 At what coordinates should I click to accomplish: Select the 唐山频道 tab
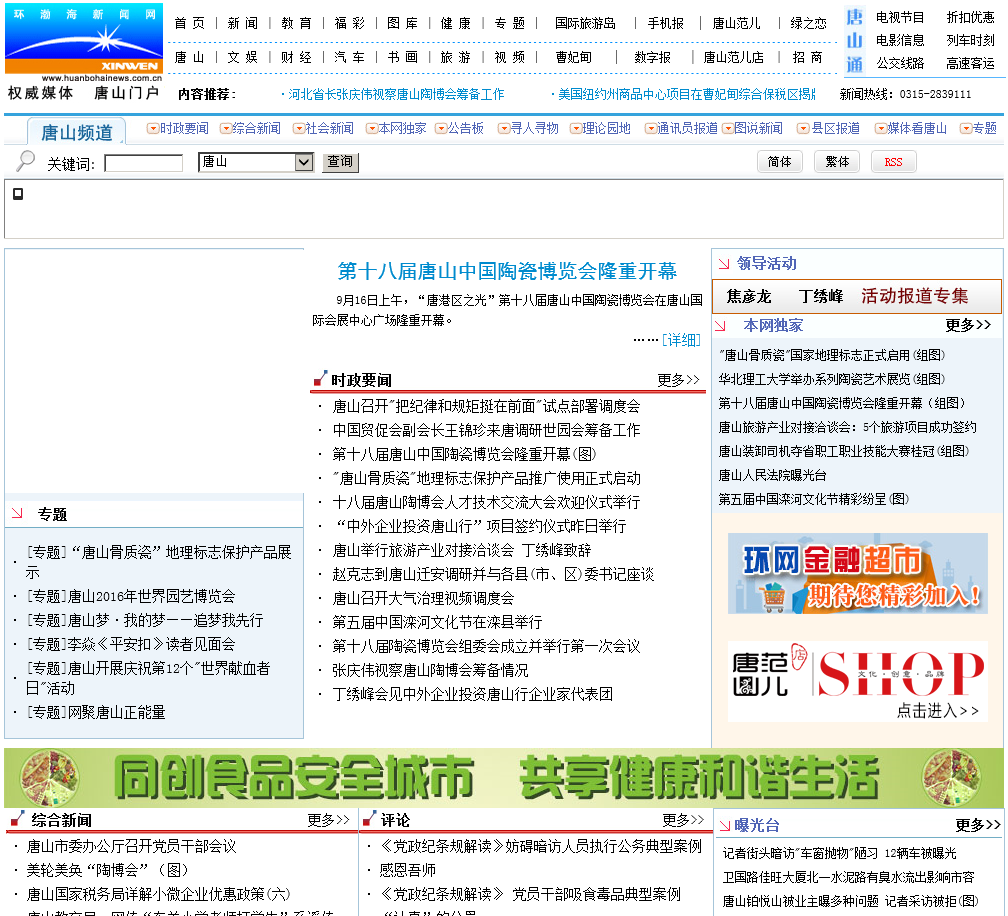point(77,132)
